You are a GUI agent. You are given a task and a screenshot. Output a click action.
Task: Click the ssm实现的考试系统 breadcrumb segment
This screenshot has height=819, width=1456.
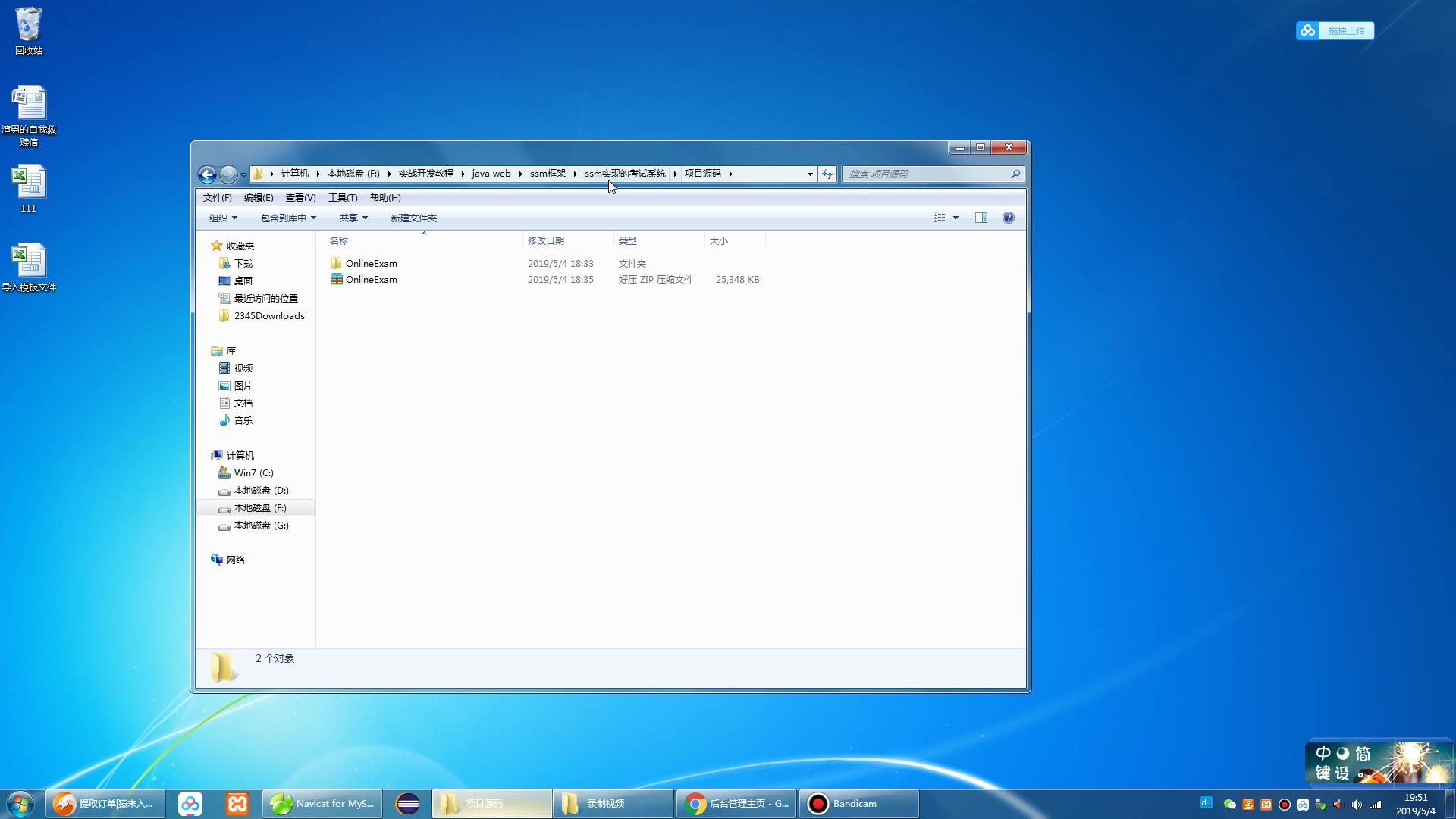point(625,174)
